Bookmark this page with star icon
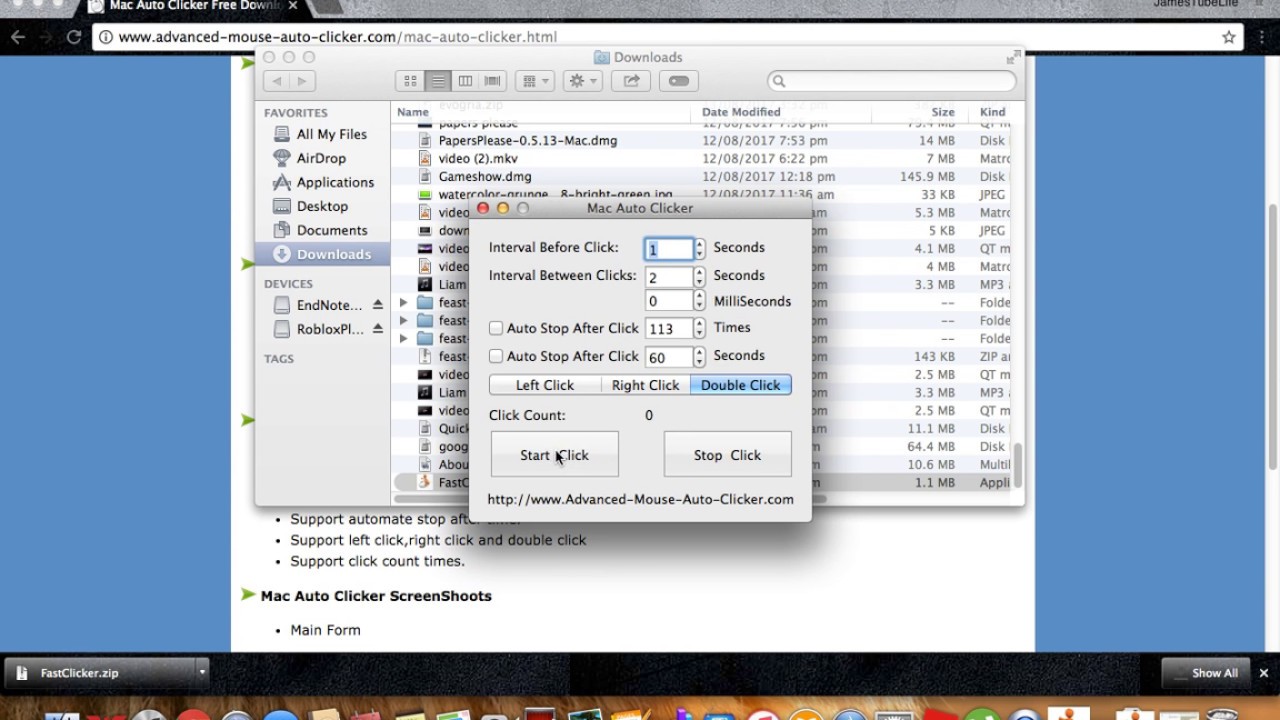1280x720 pixels. pos(1229,37)
